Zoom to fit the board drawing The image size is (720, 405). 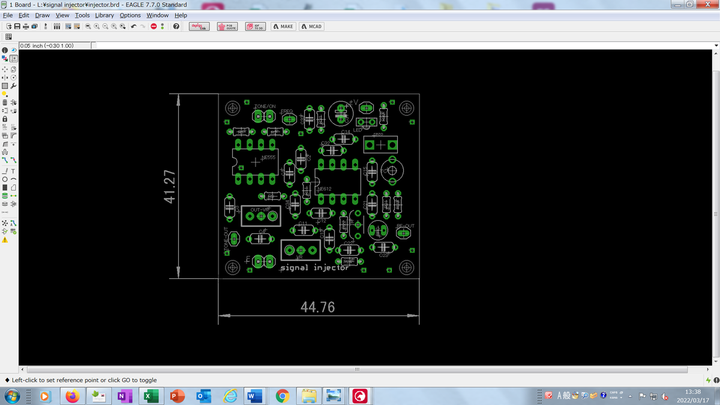point(88,27)
